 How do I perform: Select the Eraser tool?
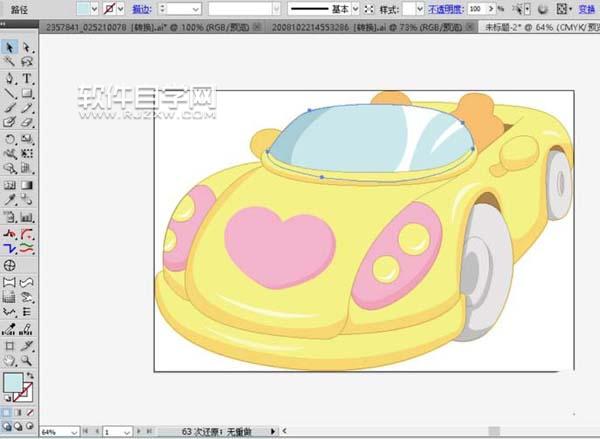click(x=27, y=122)
